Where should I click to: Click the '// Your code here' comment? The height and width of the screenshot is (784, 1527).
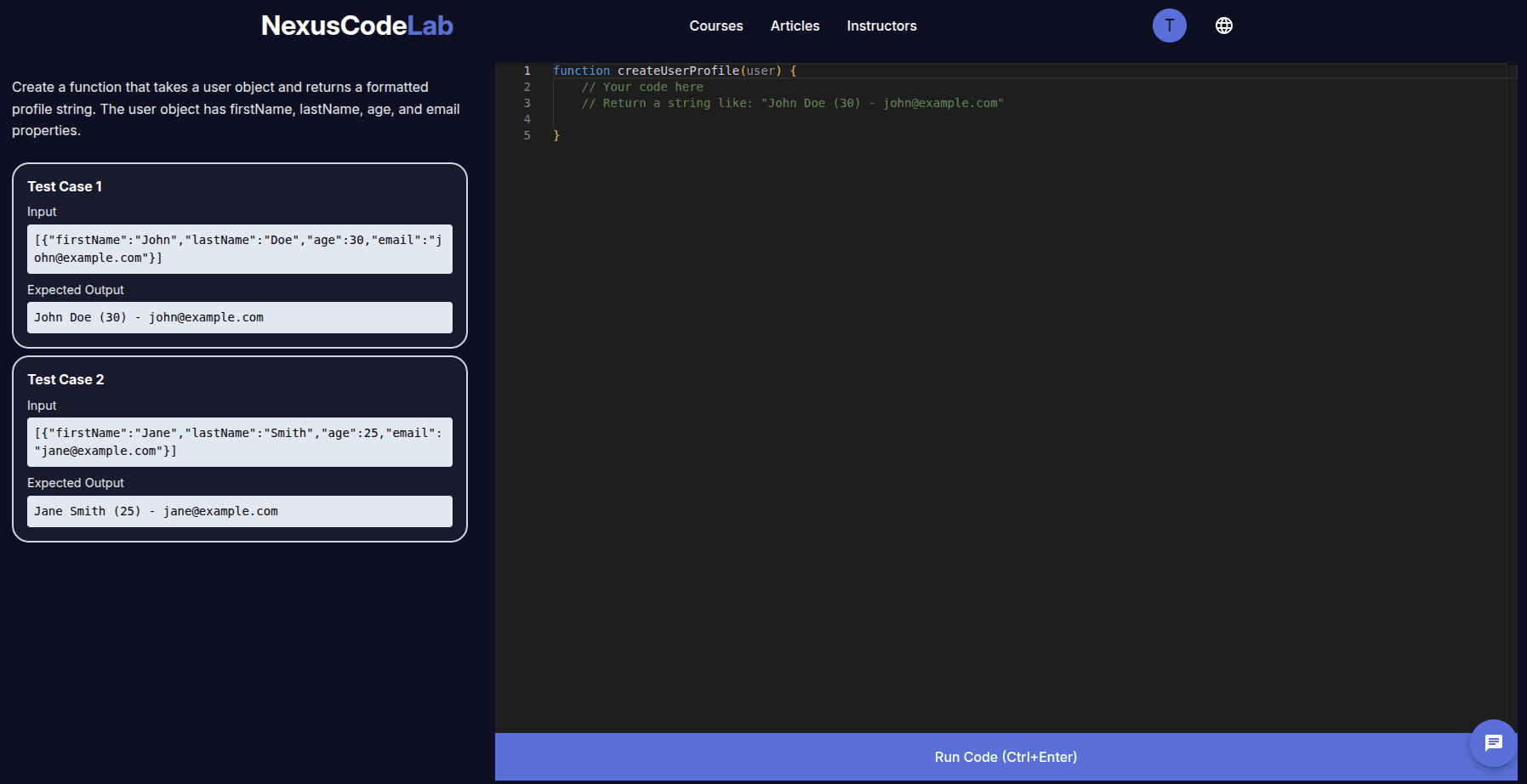click(x=642, y=87)
